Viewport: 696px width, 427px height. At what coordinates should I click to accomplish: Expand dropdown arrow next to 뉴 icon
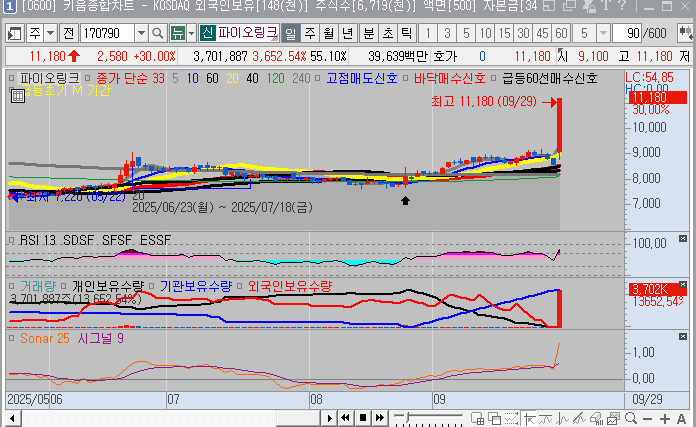191,33
